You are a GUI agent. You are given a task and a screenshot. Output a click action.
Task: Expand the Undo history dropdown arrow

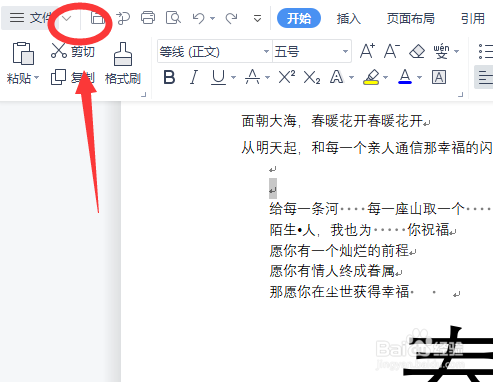(212, 19)
